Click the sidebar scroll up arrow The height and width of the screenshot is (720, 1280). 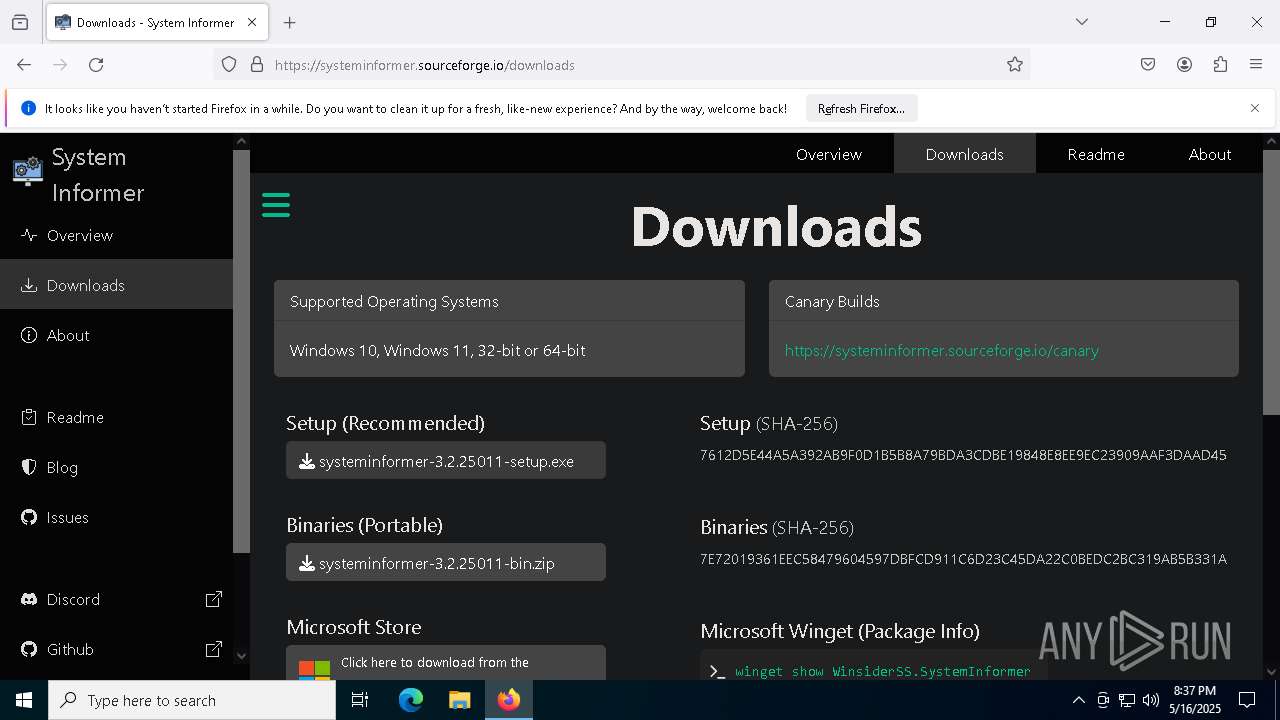click(x=241, y=143)
